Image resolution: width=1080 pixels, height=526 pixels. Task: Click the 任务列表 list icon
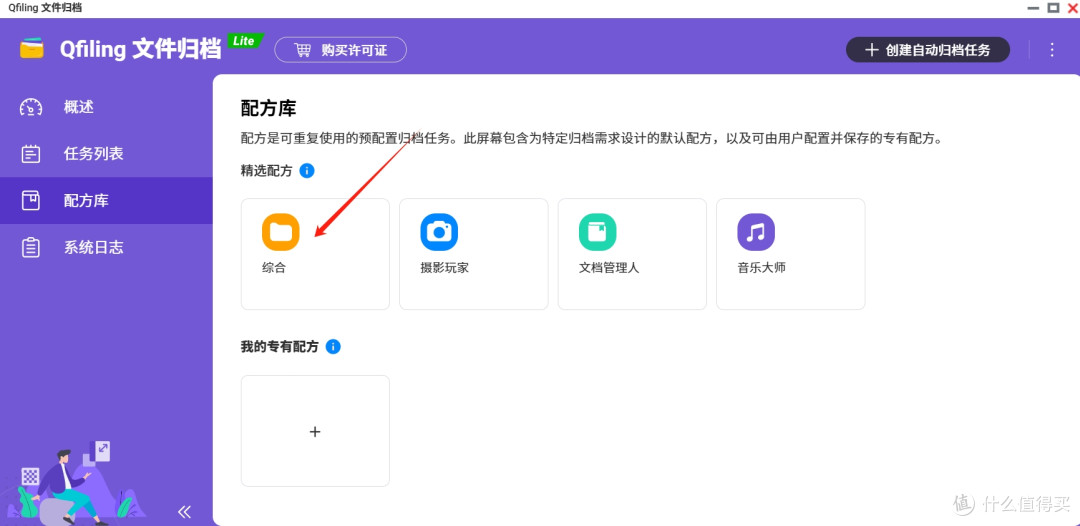click(31, 154)
